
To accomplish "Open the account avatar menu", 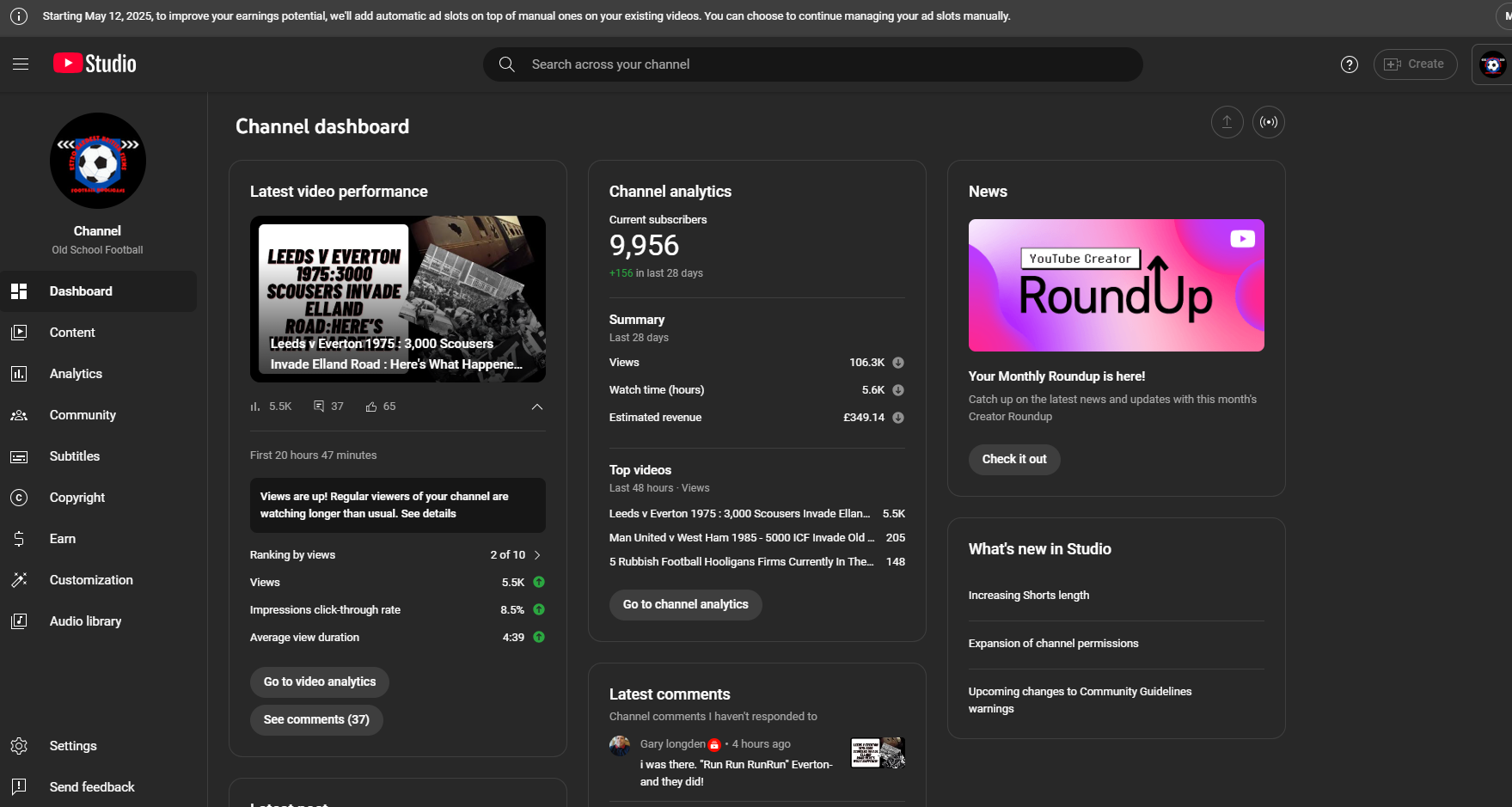I will 1493,64.
